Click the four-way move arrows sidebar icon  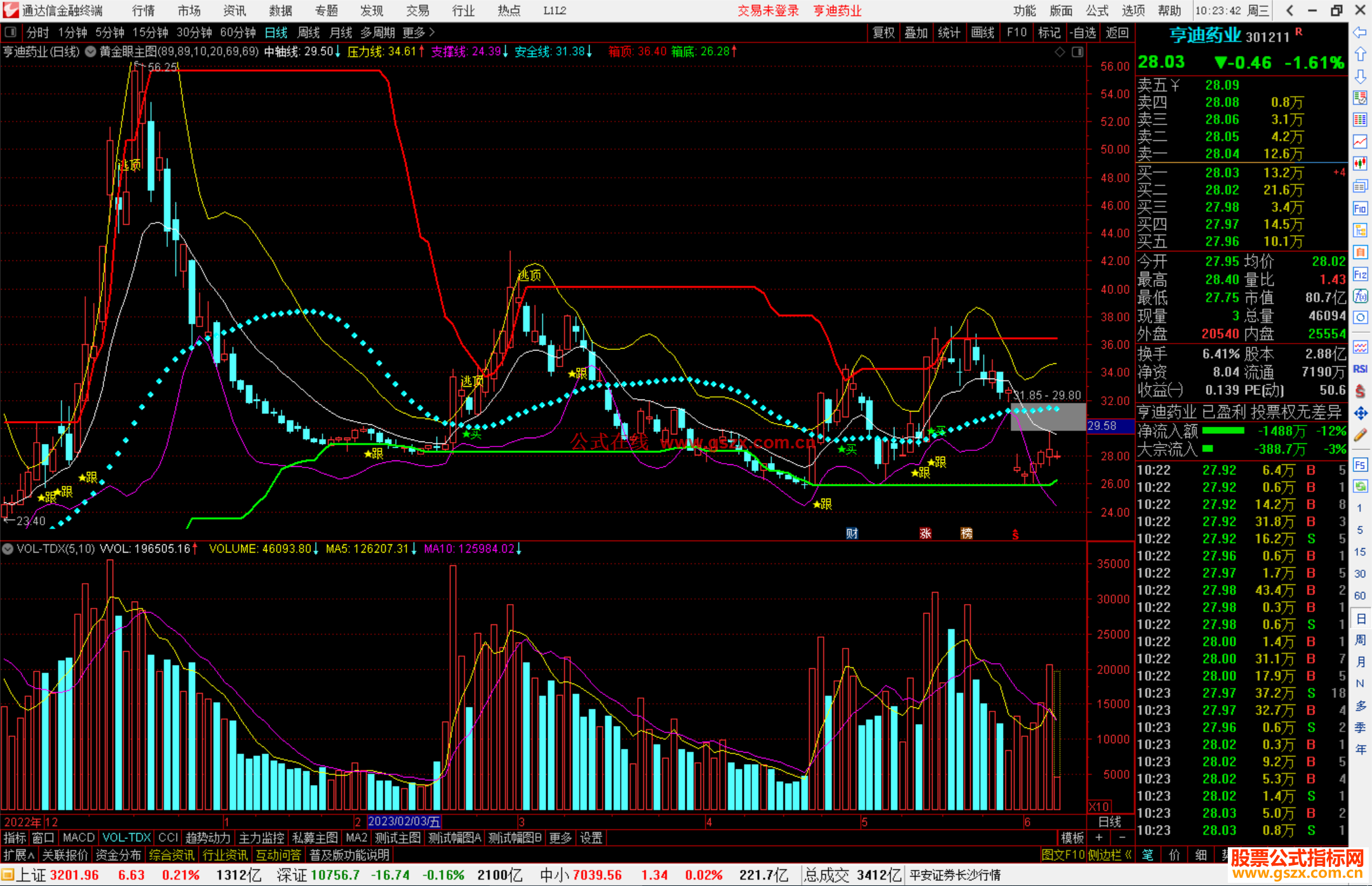pyautogui.click(x=1360, y=413)
